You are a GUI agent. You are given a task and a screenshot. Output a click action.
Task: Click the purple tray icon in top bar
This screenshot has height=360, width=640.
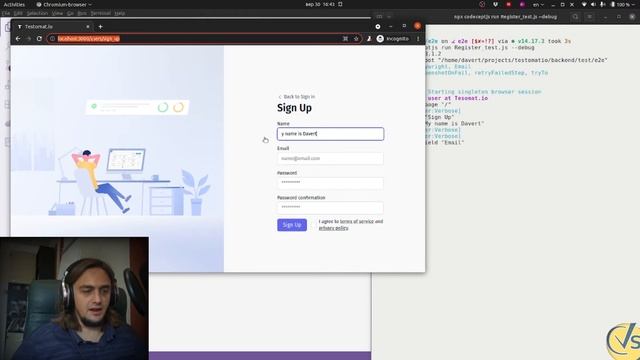[x=522, y=4]
